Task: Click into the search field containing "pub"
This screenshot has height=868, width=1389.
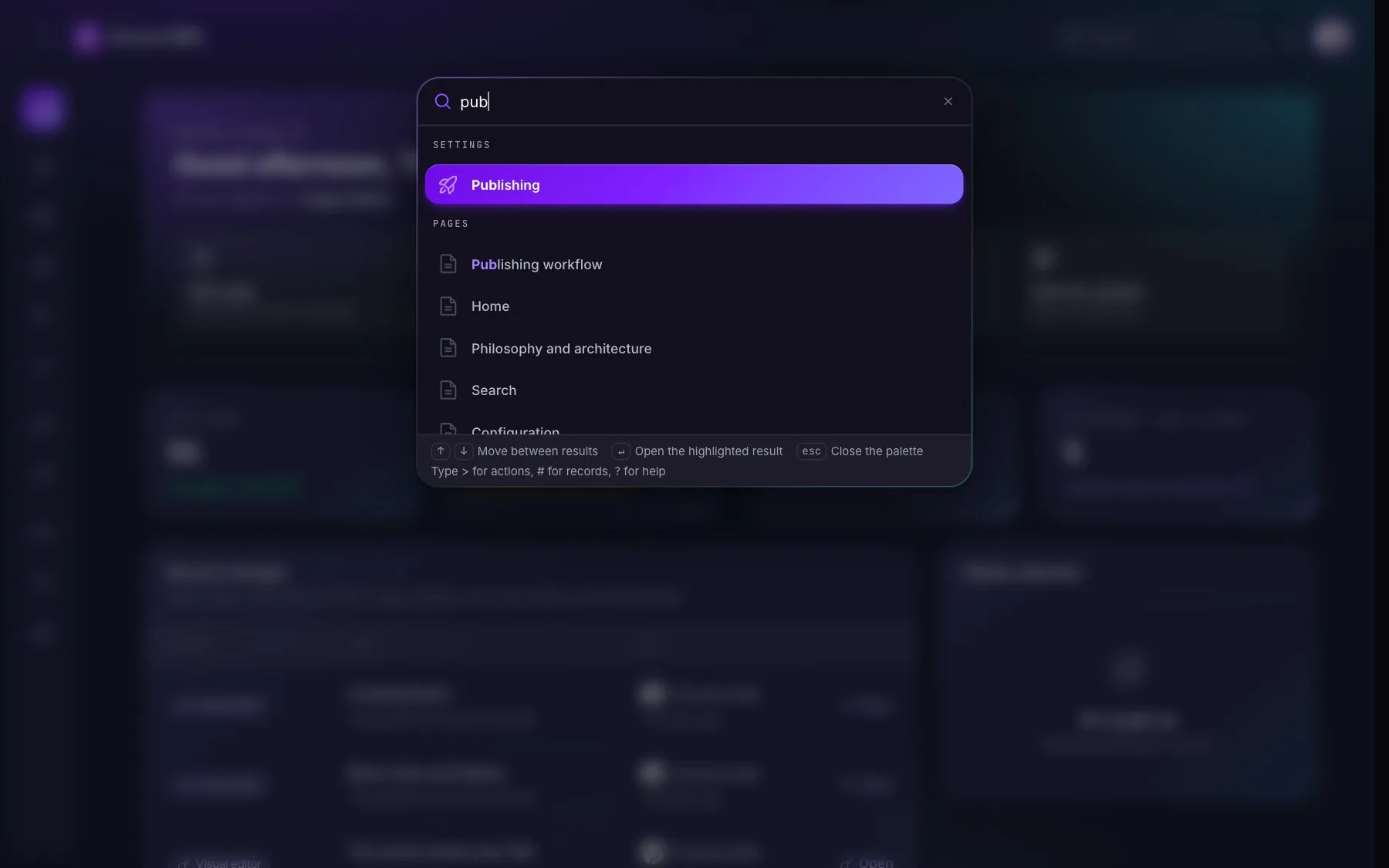Action: pos(694,101)
